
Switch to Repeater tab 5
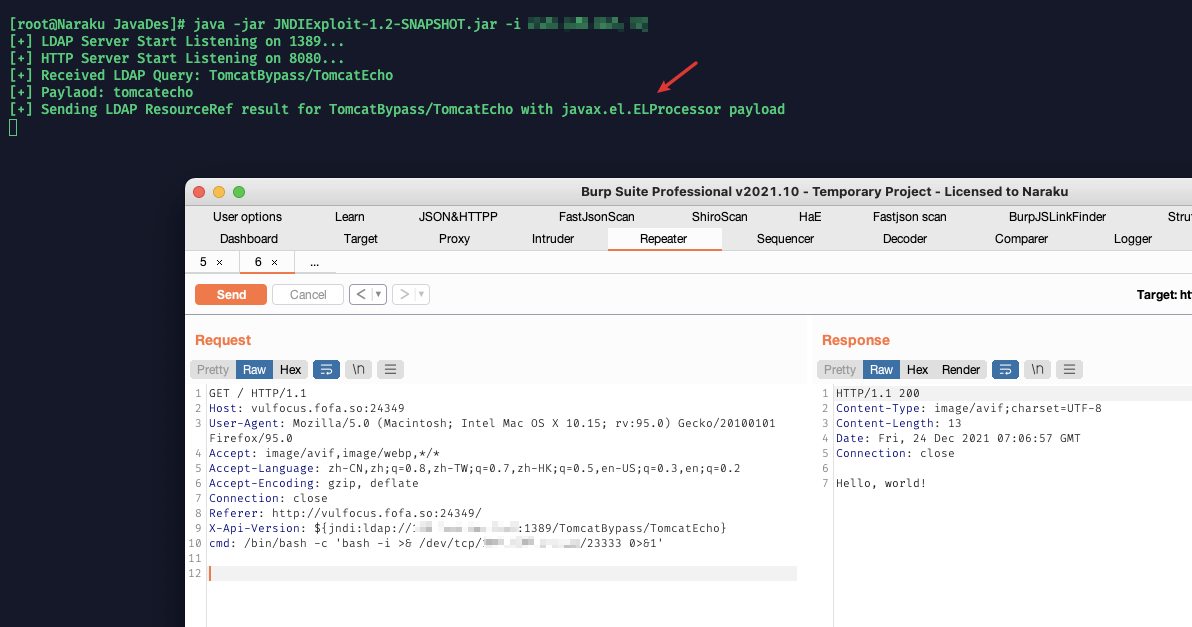(x=203, y=262)
